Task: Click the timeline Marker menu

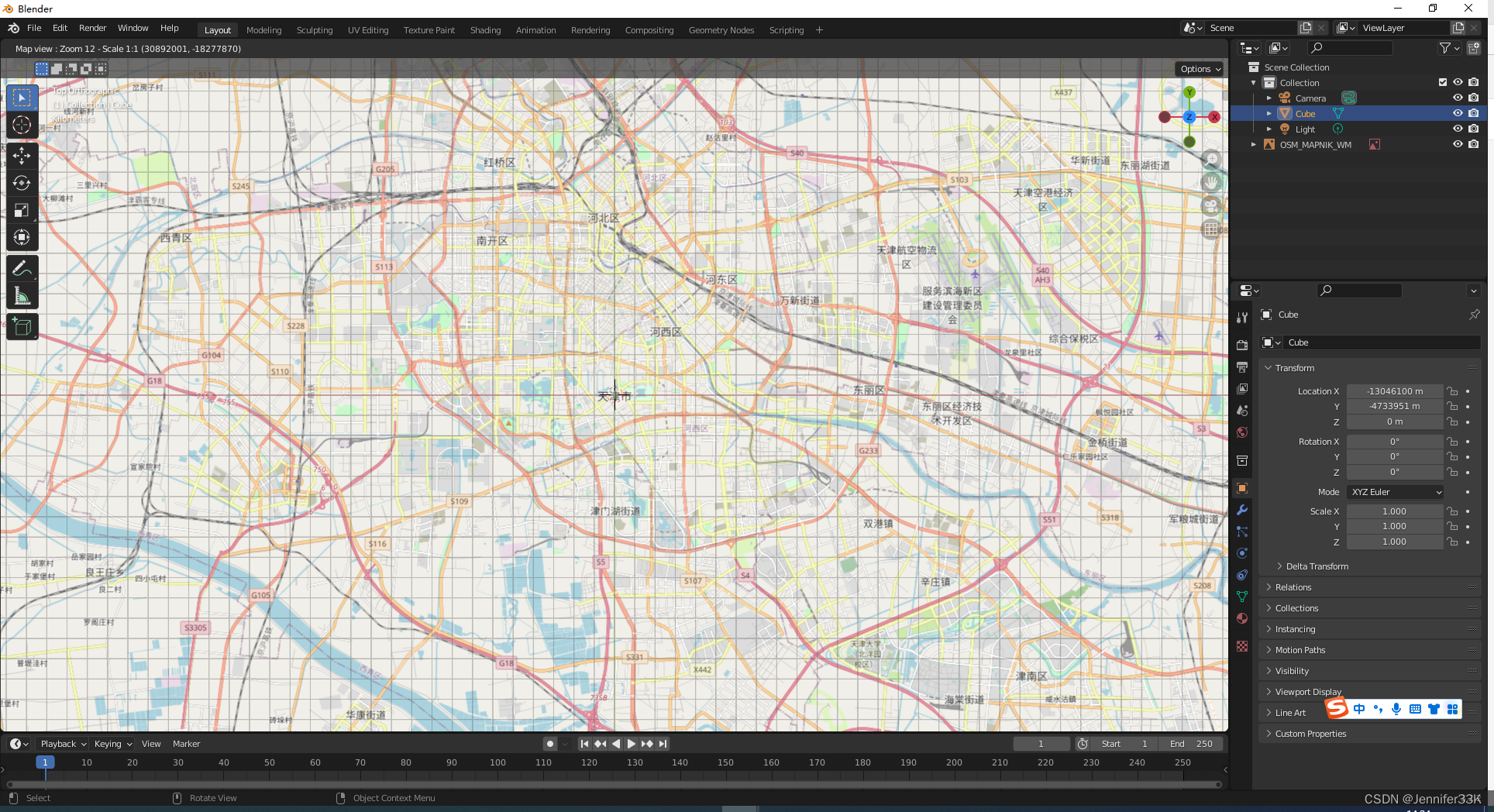Action: click(x=186, y=744)
